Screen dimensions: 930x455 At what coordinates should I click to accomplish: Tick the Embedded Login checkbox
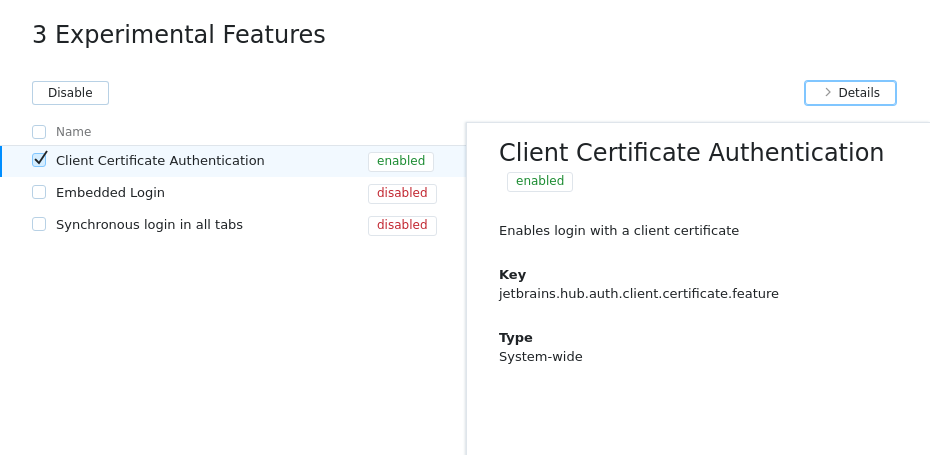point(39,192)
